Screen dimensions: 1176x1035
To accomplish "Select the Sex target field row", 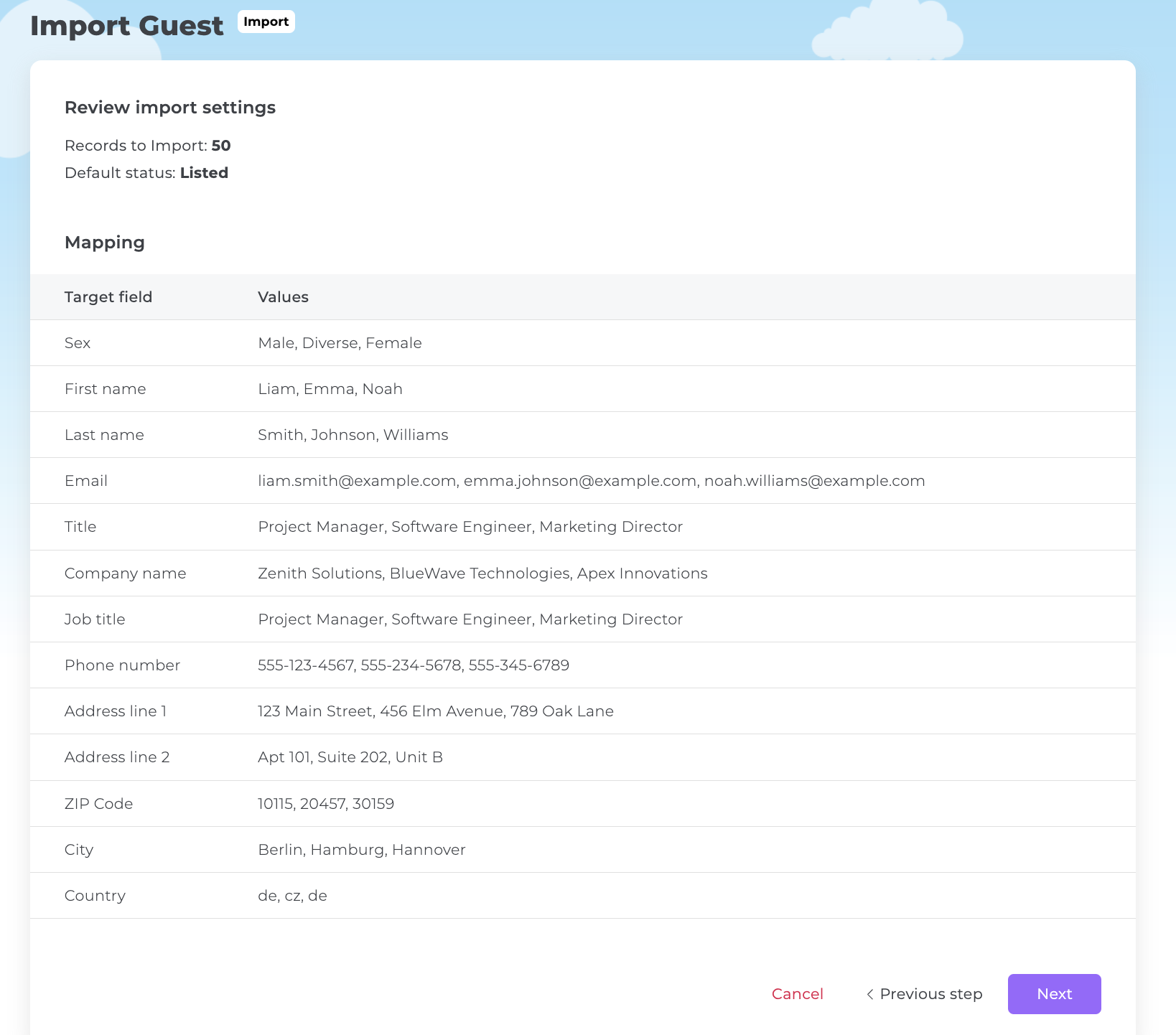I will (583, 343).
